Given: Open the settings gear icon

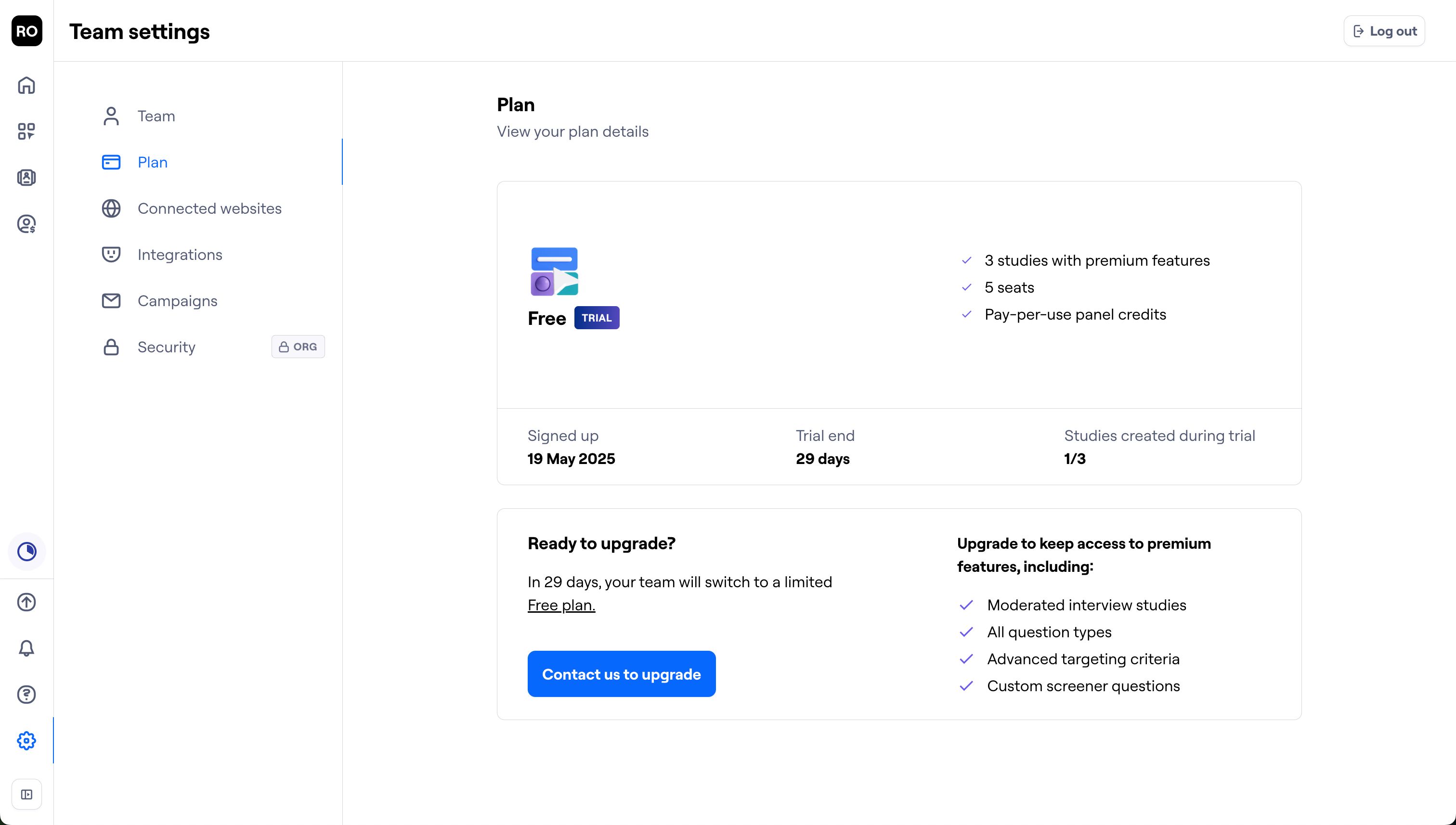Looking at the screenshot, I should [26, 741].
